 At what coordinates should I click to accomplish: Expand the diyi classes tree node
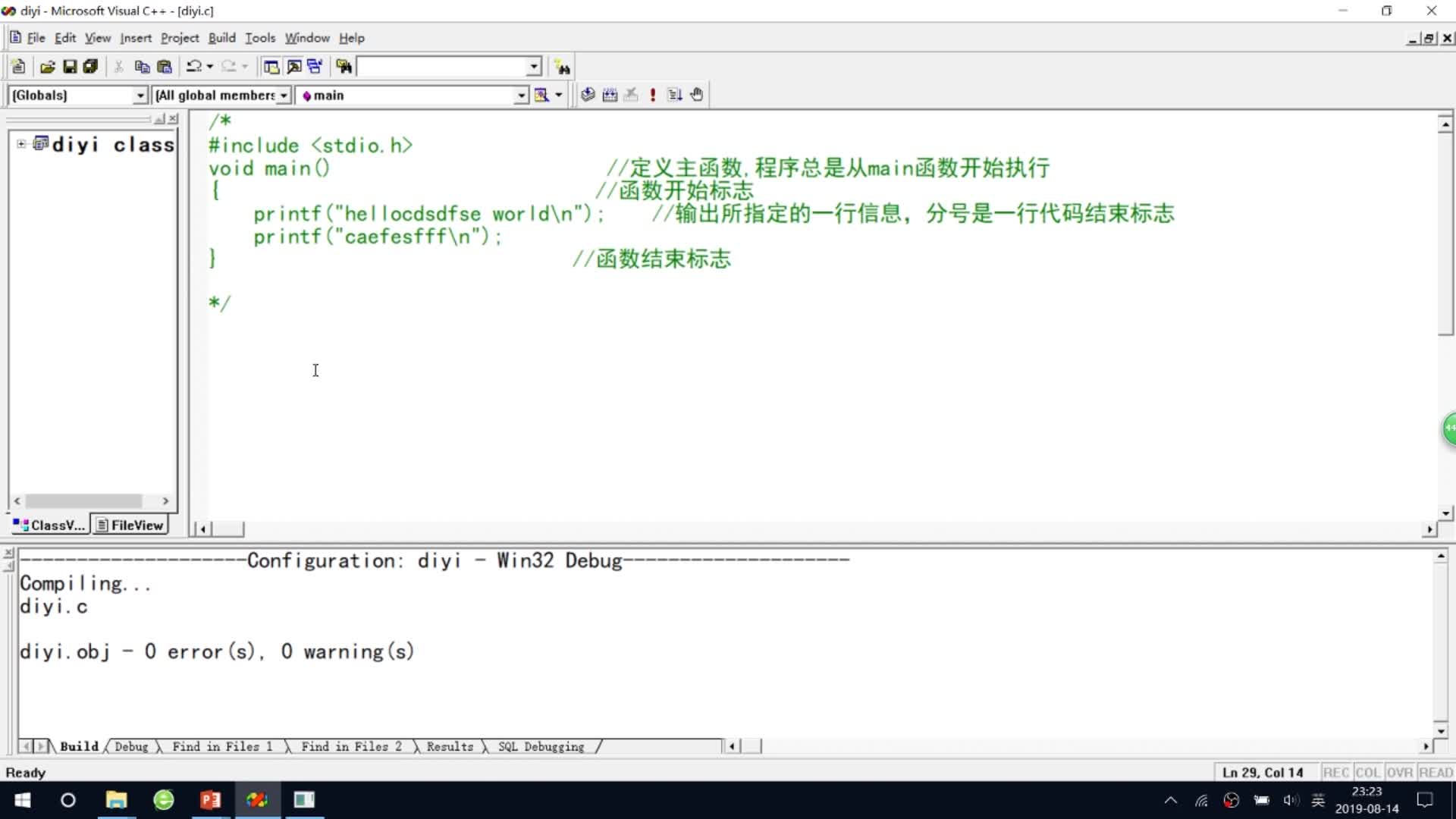tap(21, 144)
